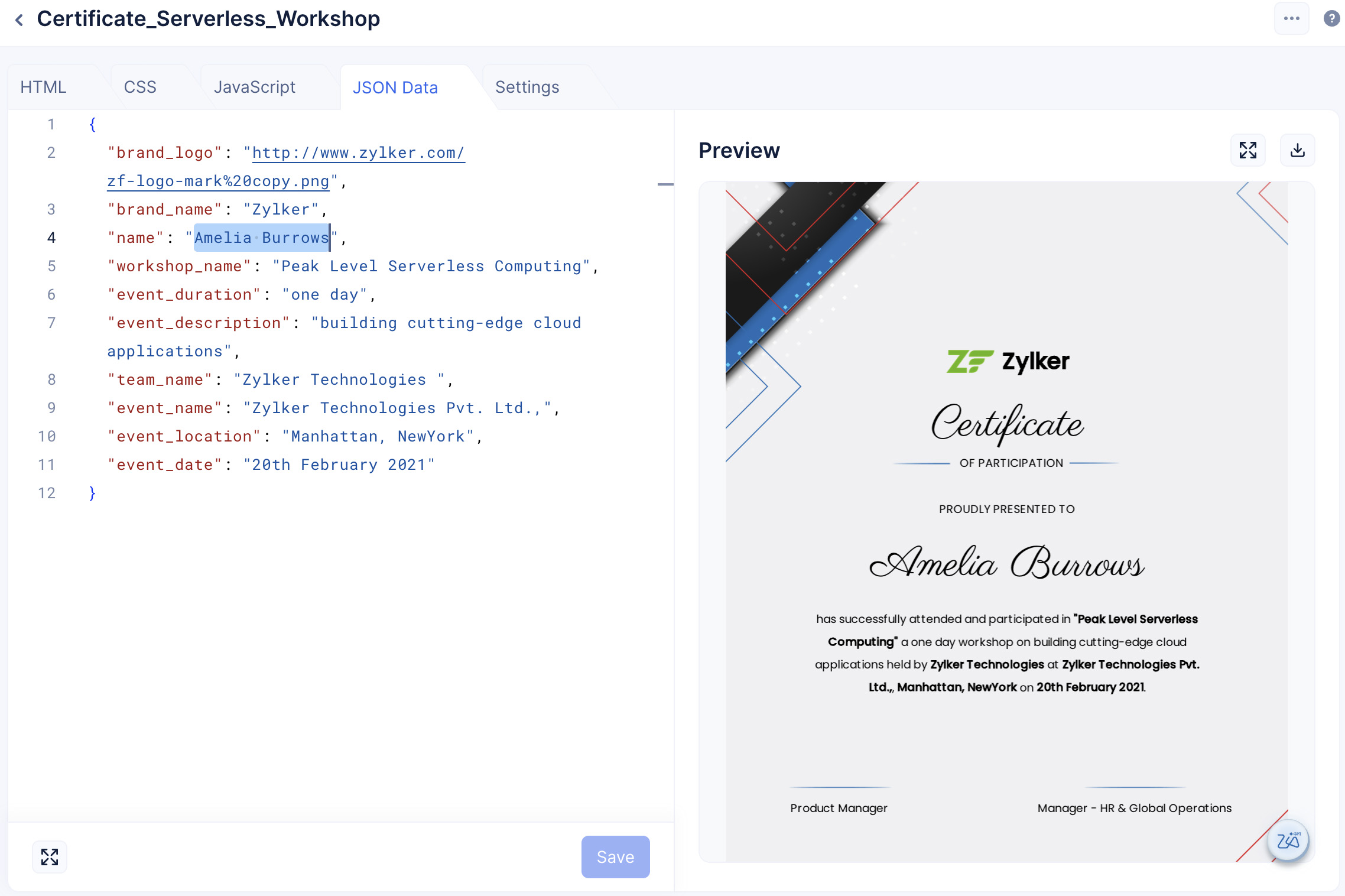The height and width of the screenshot is (896, 1345).
Task: Select the JavaScript tab
Action: 254,87
